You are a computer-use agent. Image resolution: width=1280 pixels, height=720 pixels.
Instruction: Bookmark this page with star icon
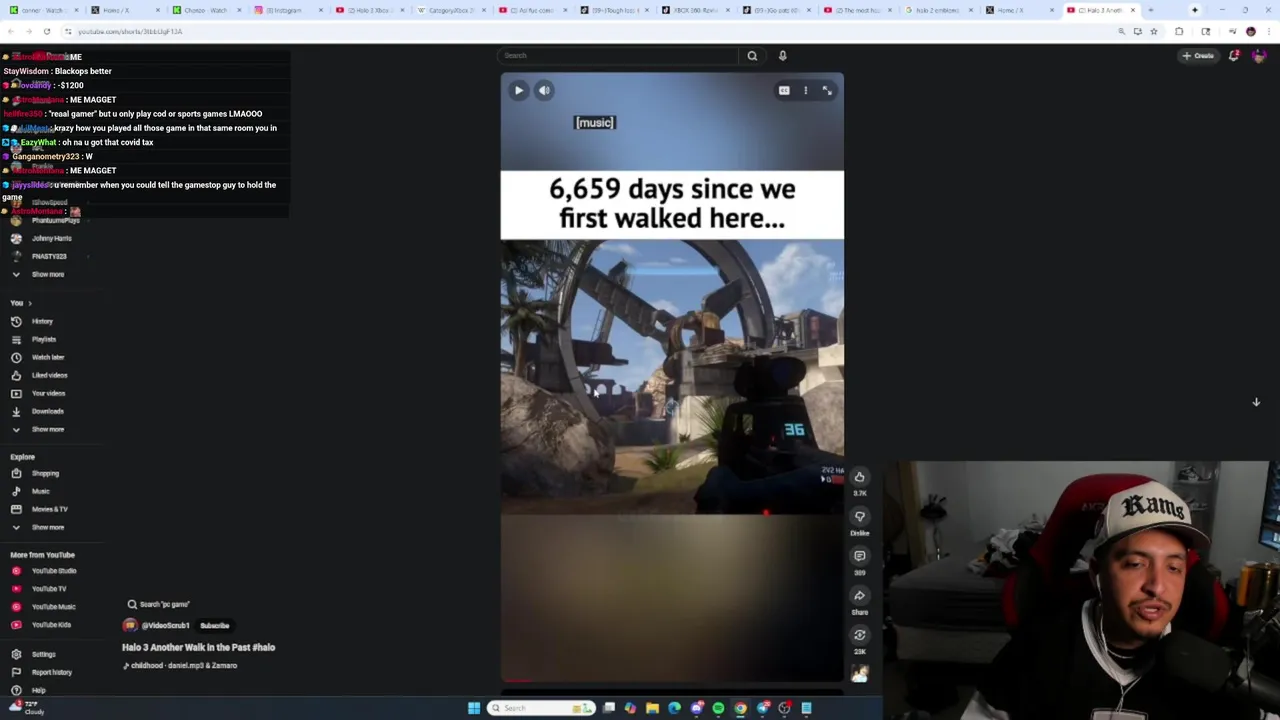coord(1153,31)
